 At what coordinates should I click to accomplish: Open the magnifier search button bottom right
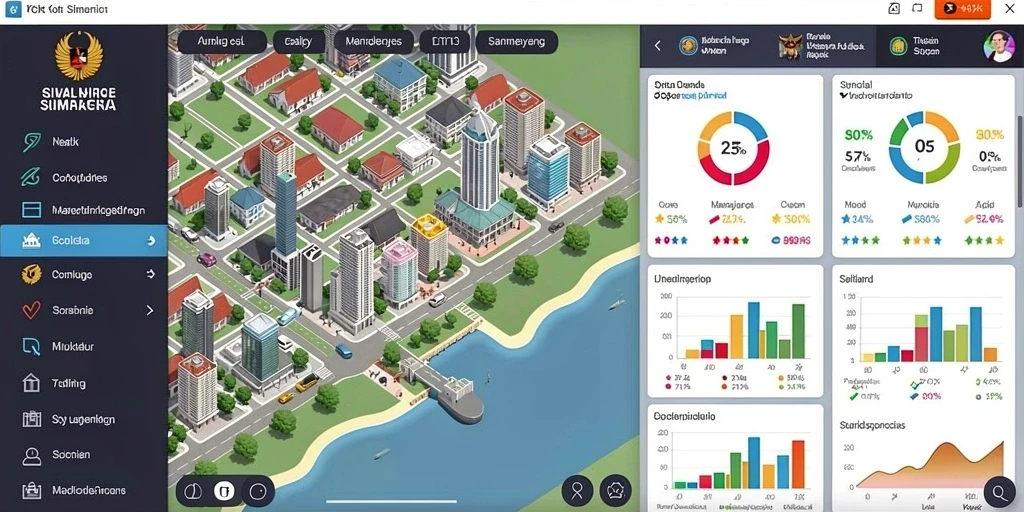click(999, 491)
